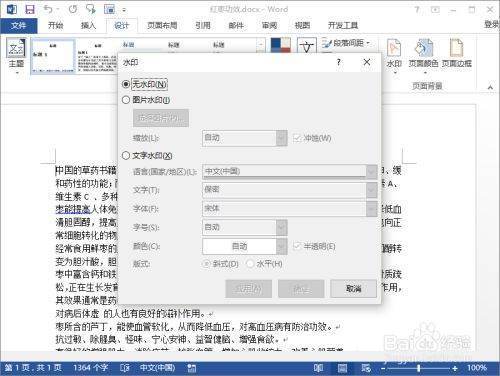The image size is (500, 376).
Task: Click the macro recording icon in status bar
Action: 191,368
